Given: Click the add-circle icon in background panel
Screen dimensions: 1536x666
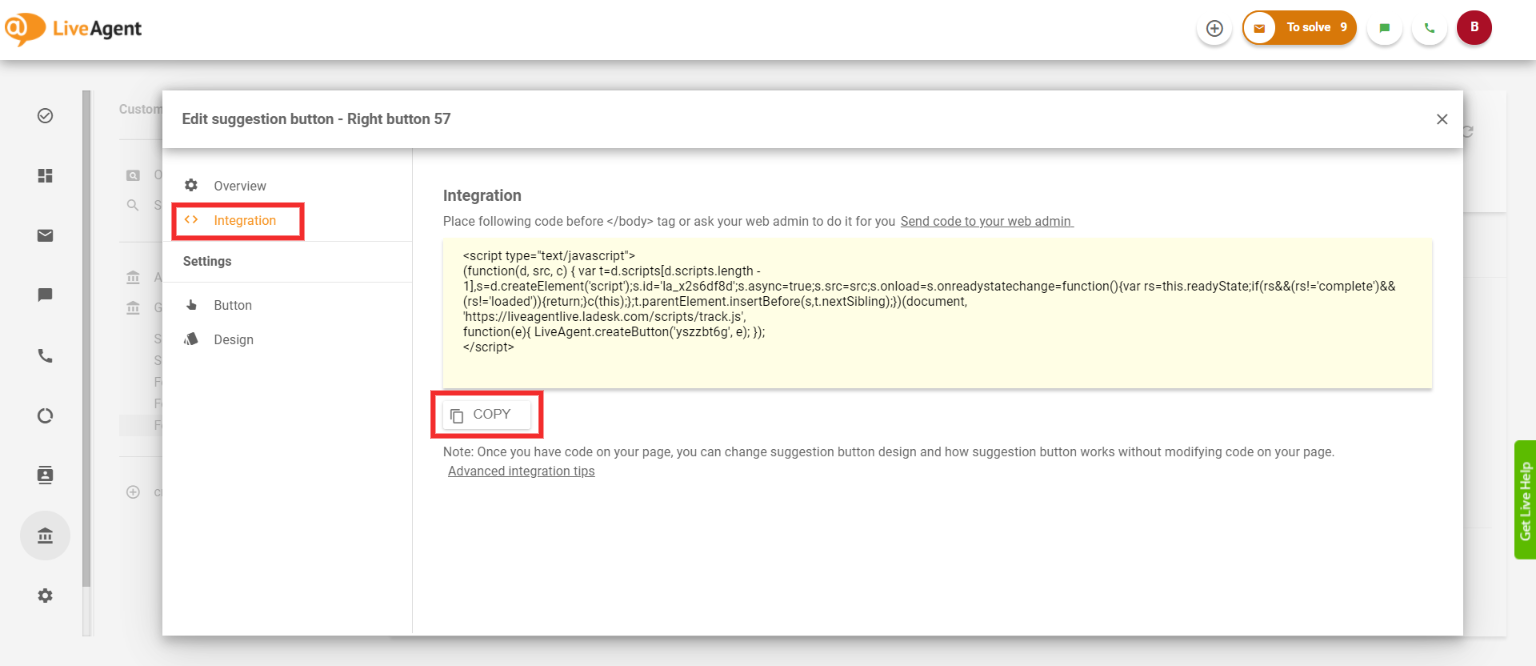Looking at the screenshot, I should pos(133,492).
